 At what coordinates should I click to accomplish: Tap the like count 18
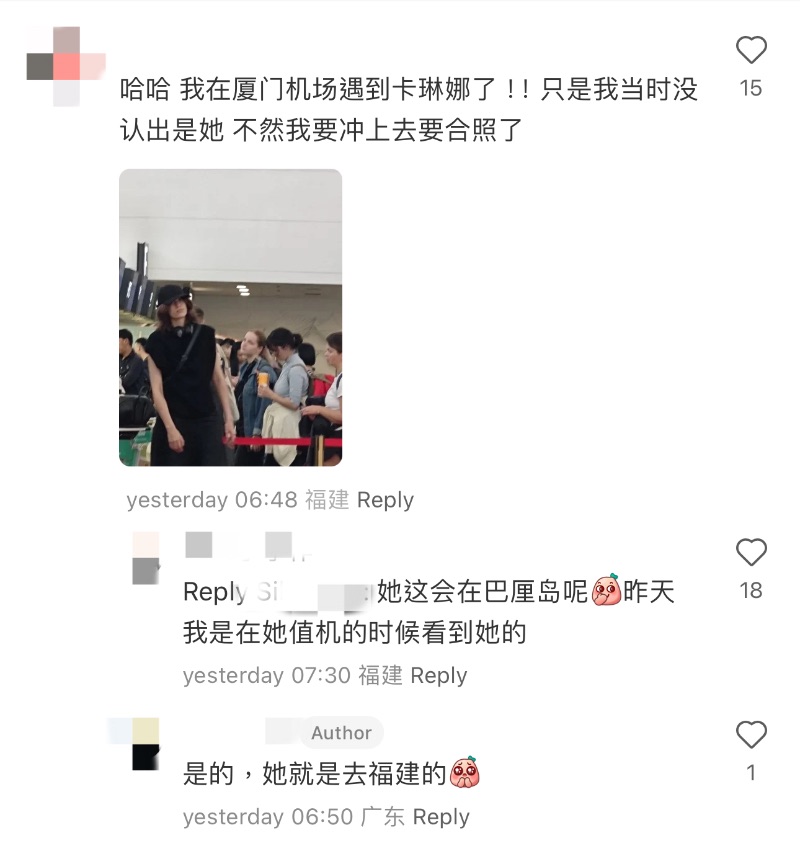[x=751, y=590]
